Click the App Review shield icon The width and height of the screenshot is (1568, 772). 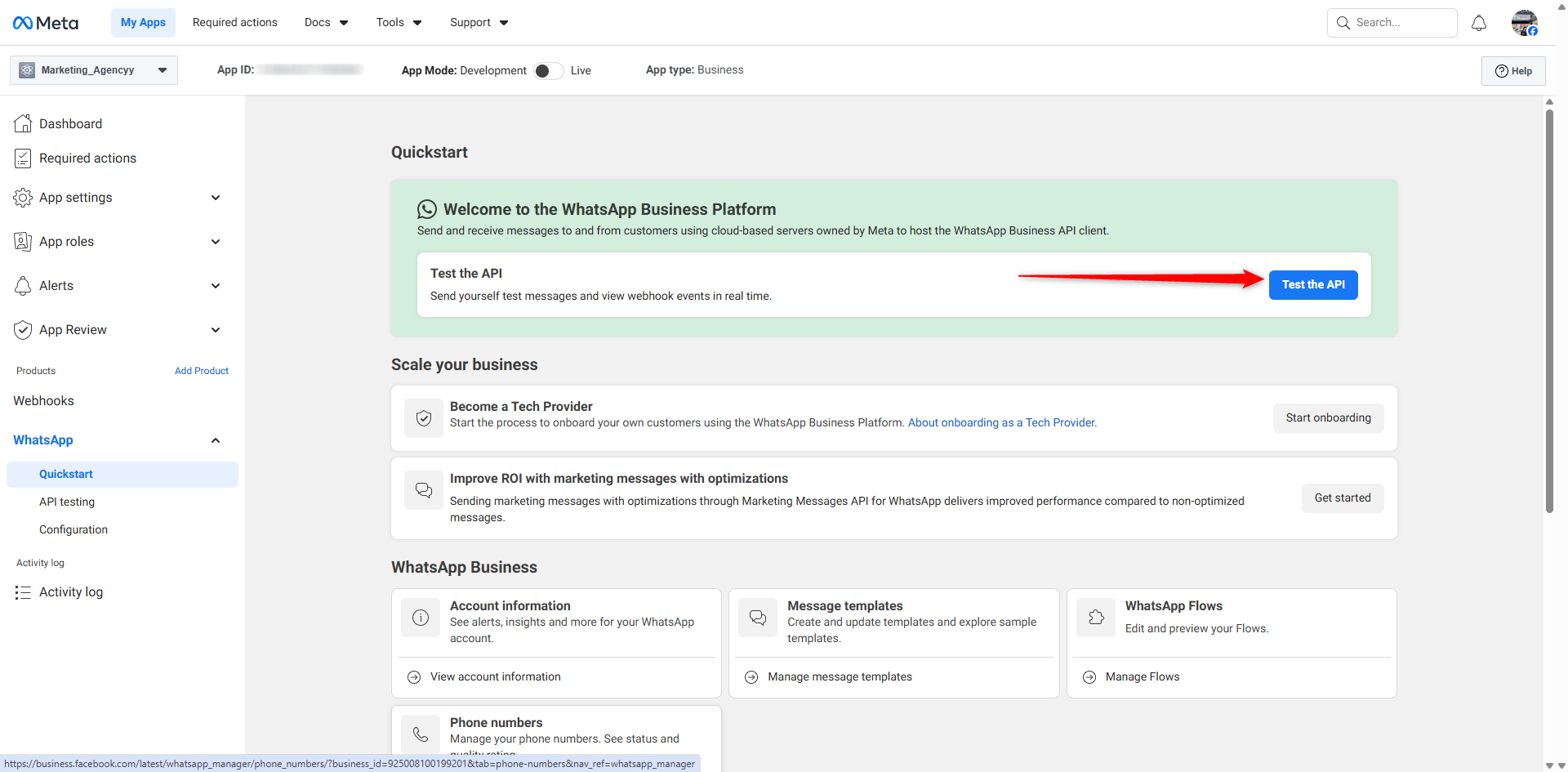pyautogui.click(x=23, y=330)
